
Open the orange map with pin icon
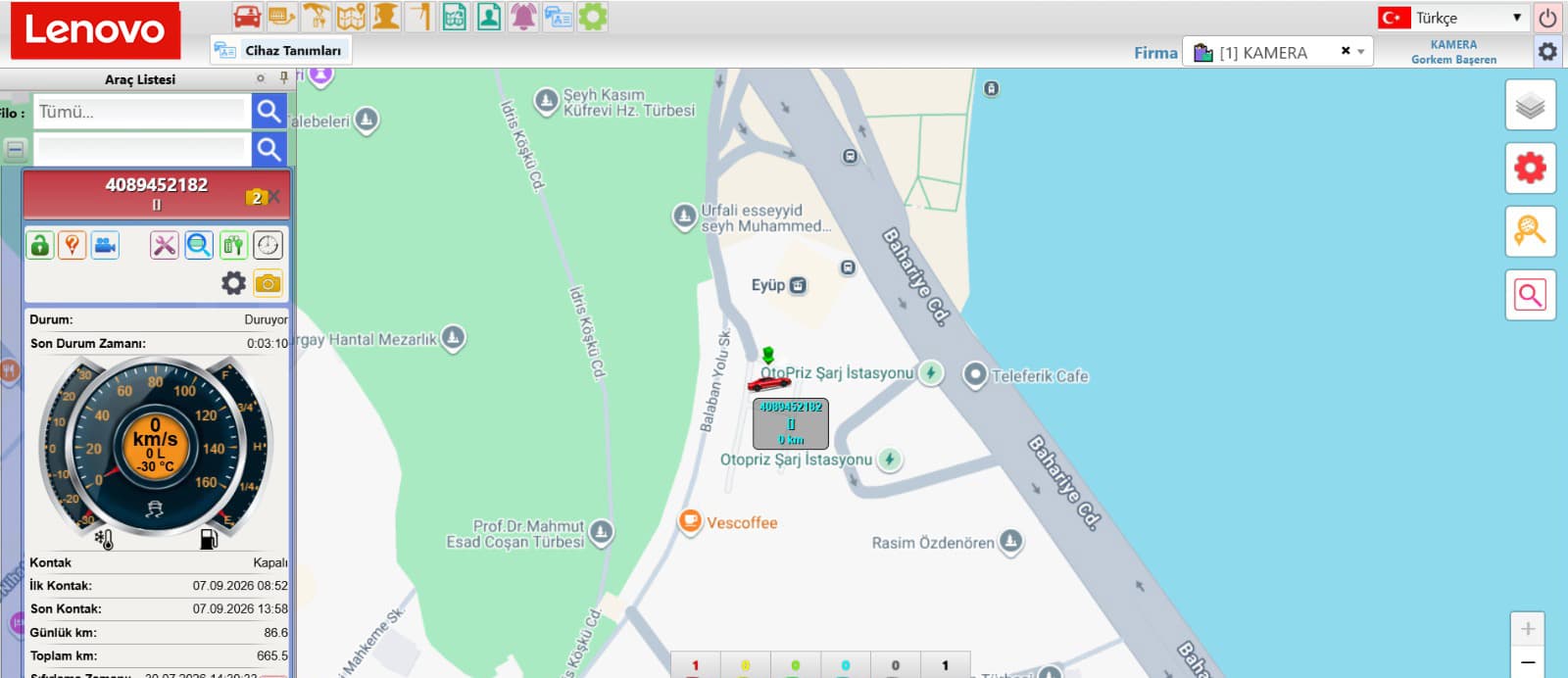(x=351, y=16)
